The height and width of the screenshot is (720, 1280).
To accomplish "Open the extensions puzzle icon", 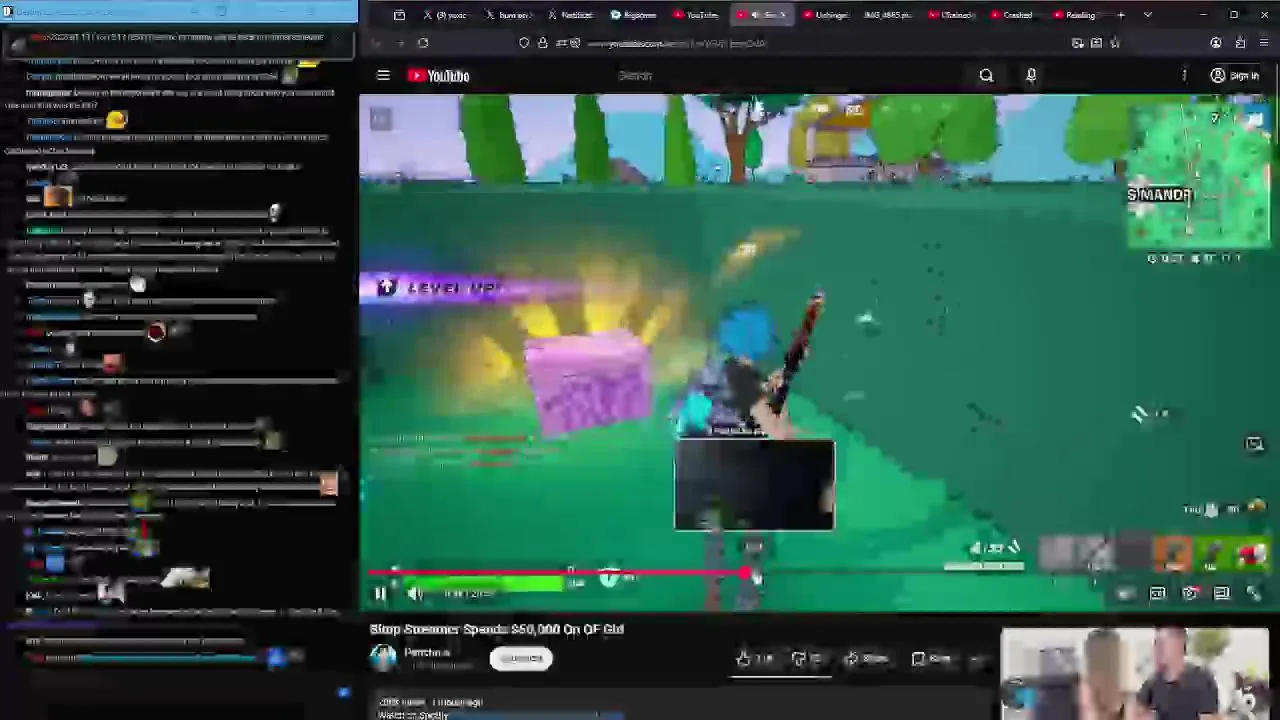I will (x=1240, y=43).
